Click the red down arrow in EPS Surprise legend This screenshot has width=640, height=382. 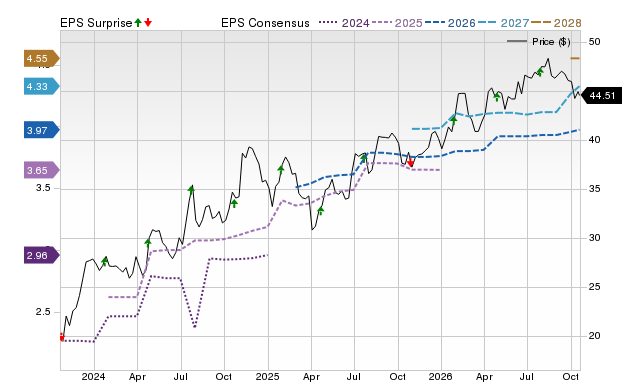pyautogui.click(x=148, y=22)
